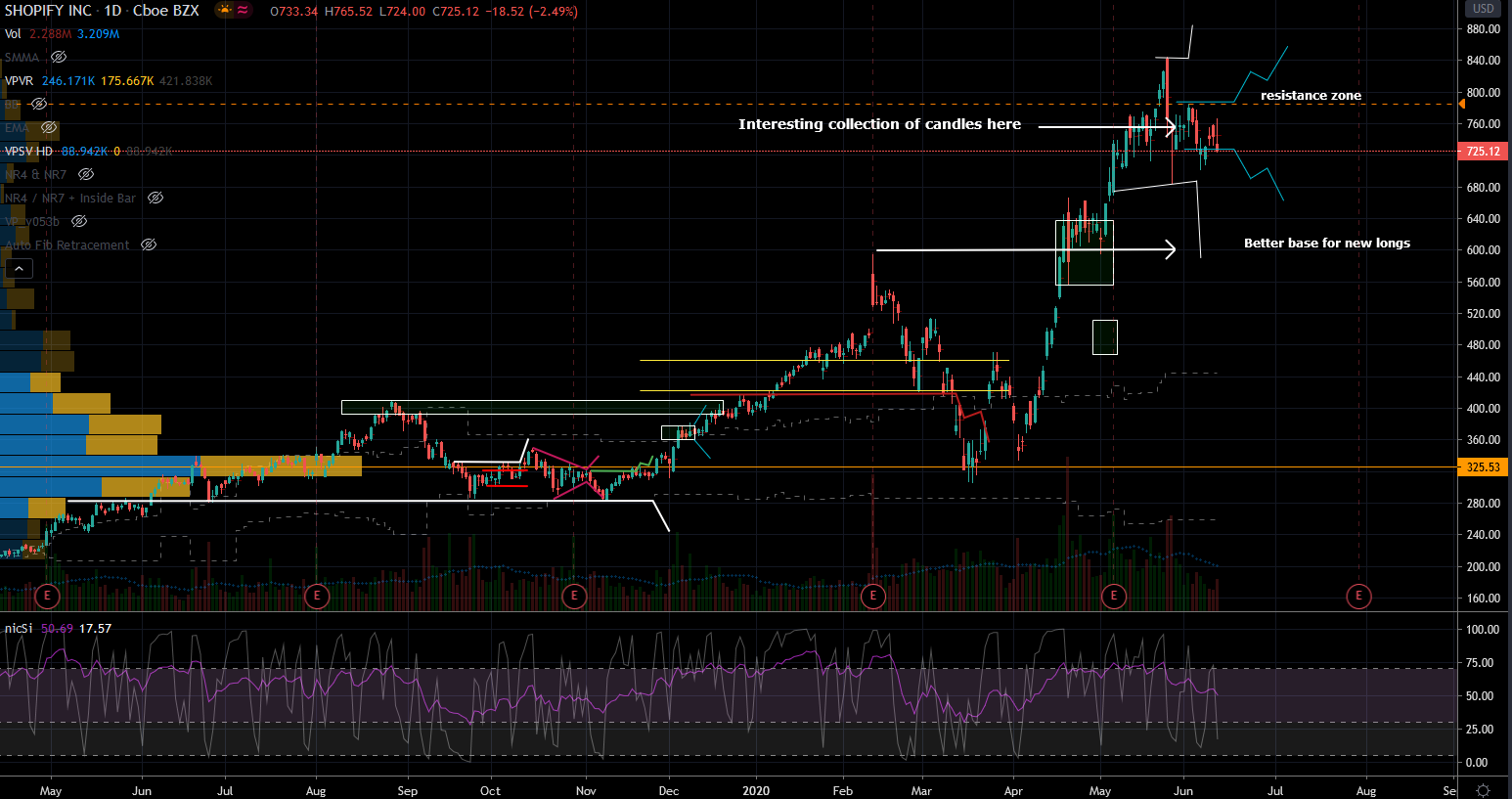Click the 160.00 price axis label
The image size is (1512, 799).
pyautogui.click(x=1484, y=599)
